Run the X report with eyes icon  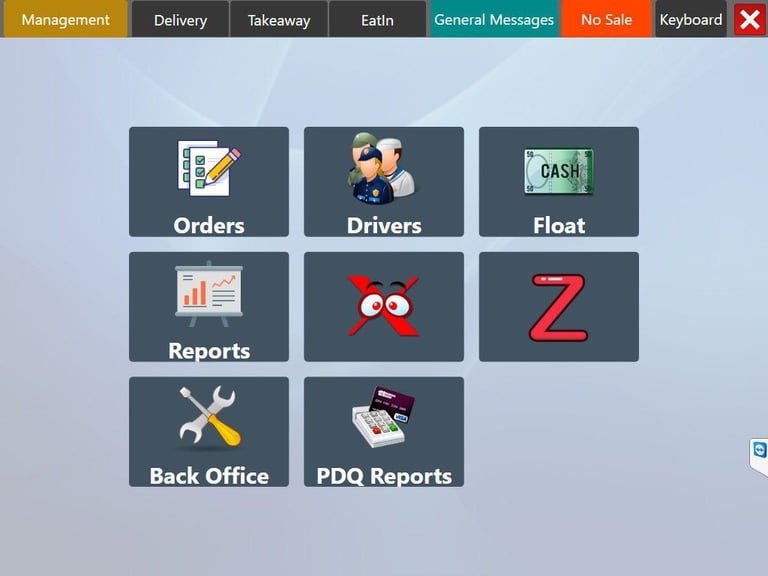point(384,307)
